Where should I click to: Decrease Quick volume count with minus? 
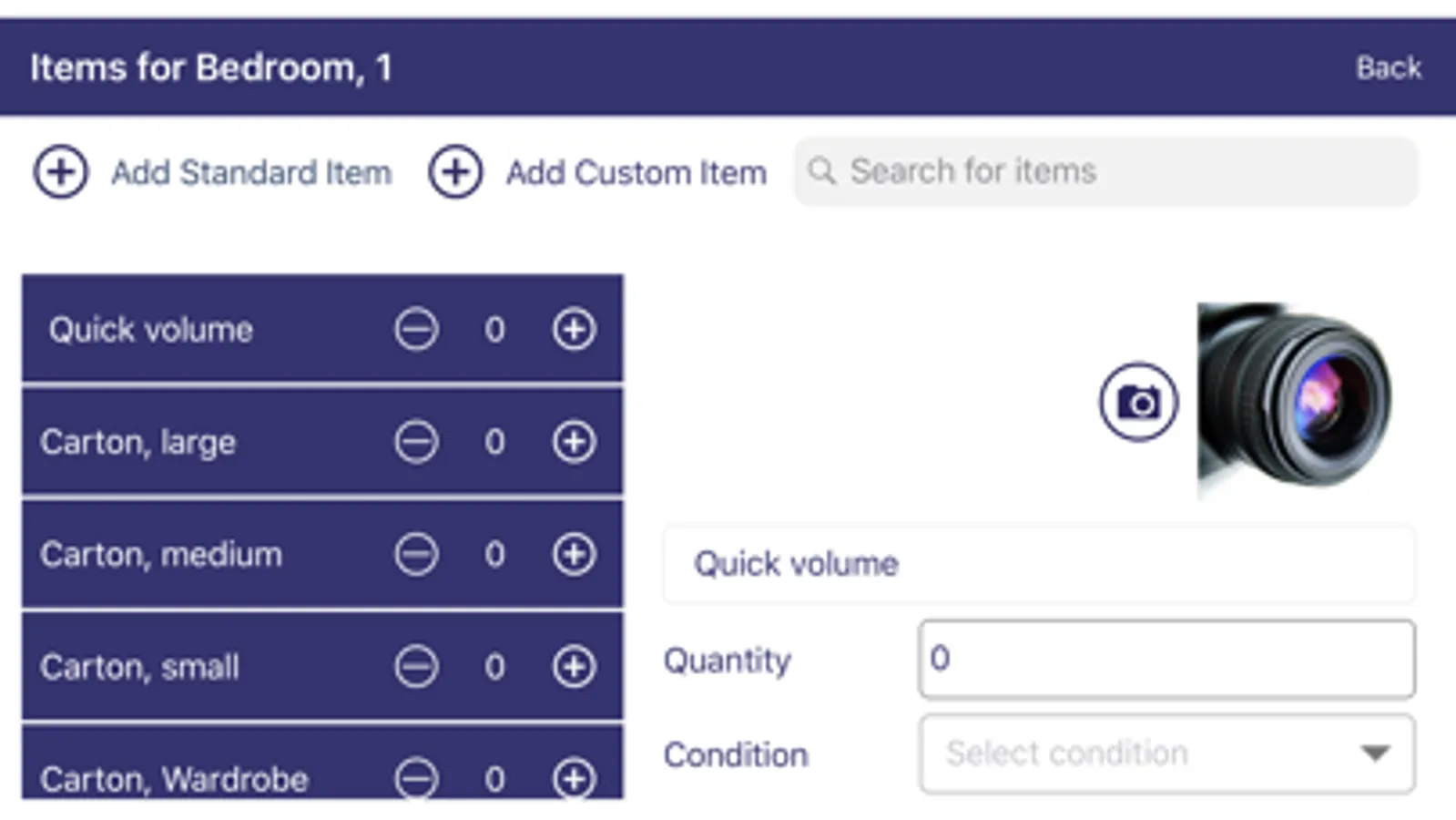(416, 329)
